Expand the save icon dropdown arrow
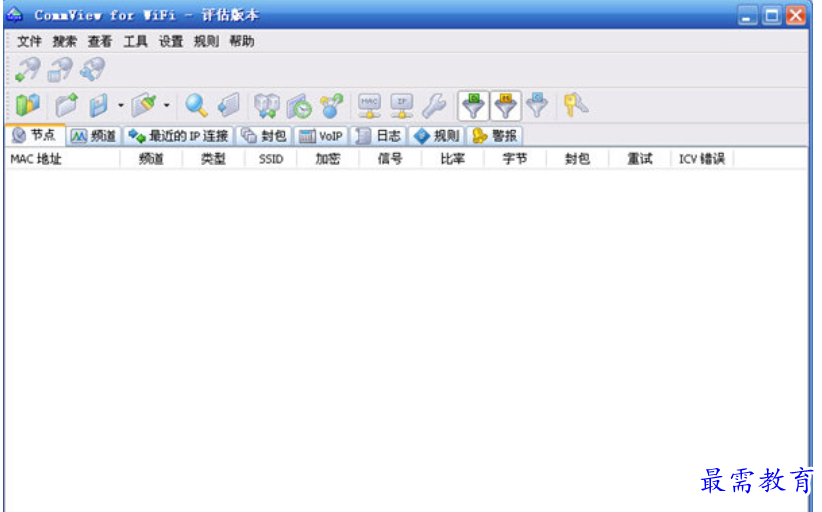The width and height of the screenshot is (822, 512). point(121,105)
